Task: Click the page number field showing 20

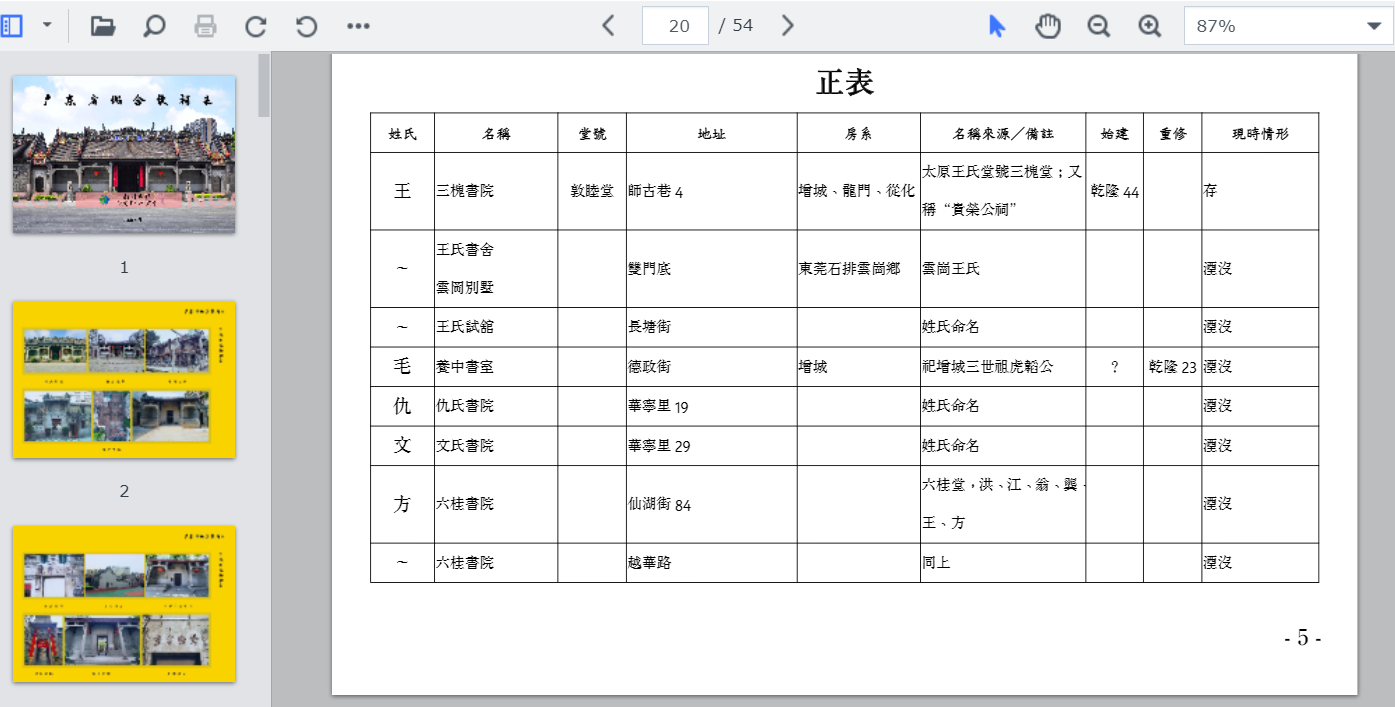Action: pos(676,26)
